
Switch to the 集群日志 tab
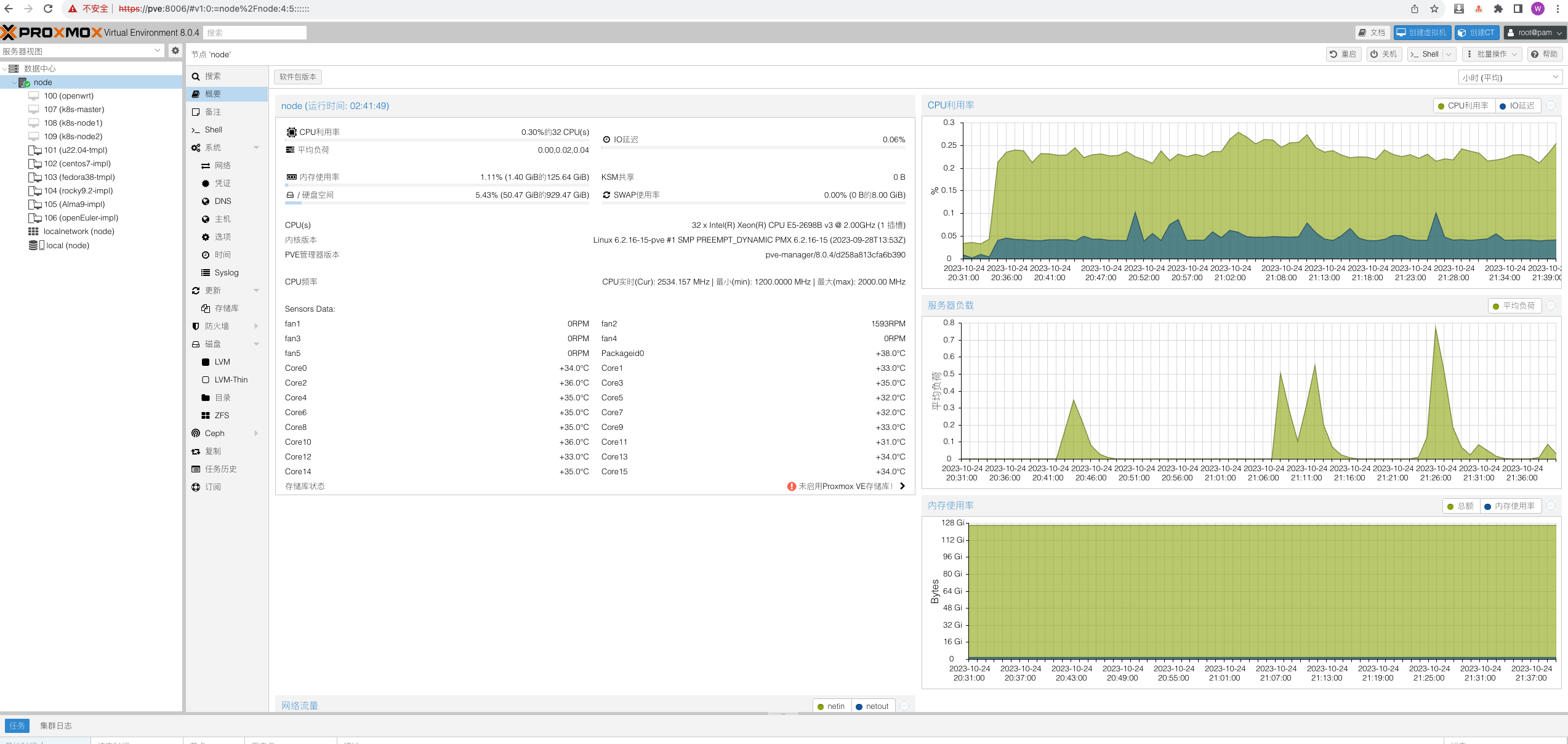(55, 726)
